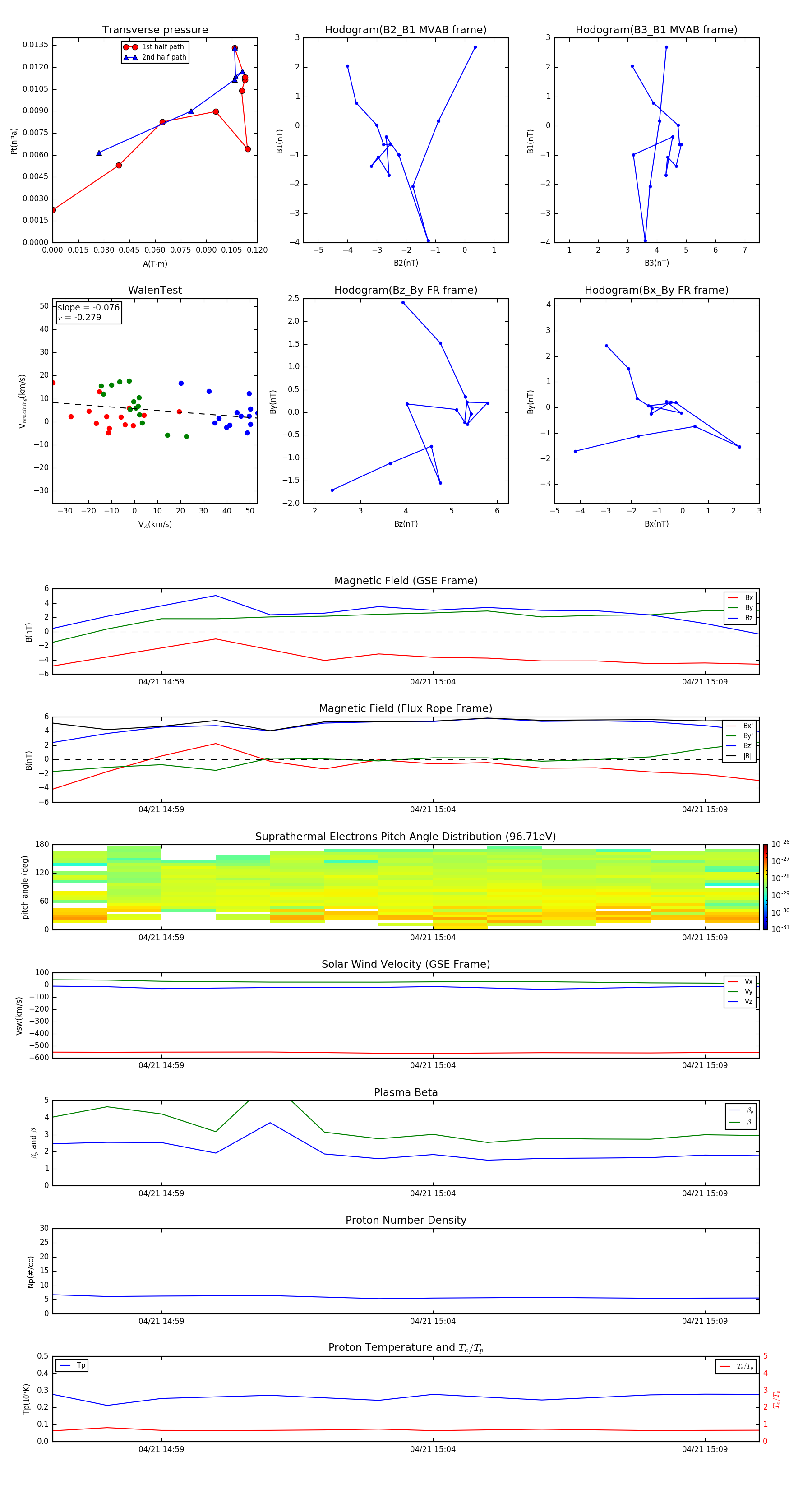812x1489 pixels.
Task: Click the 'B2(nT)' x-axis label
Action: pyautogui.click(x=406, y=263)
